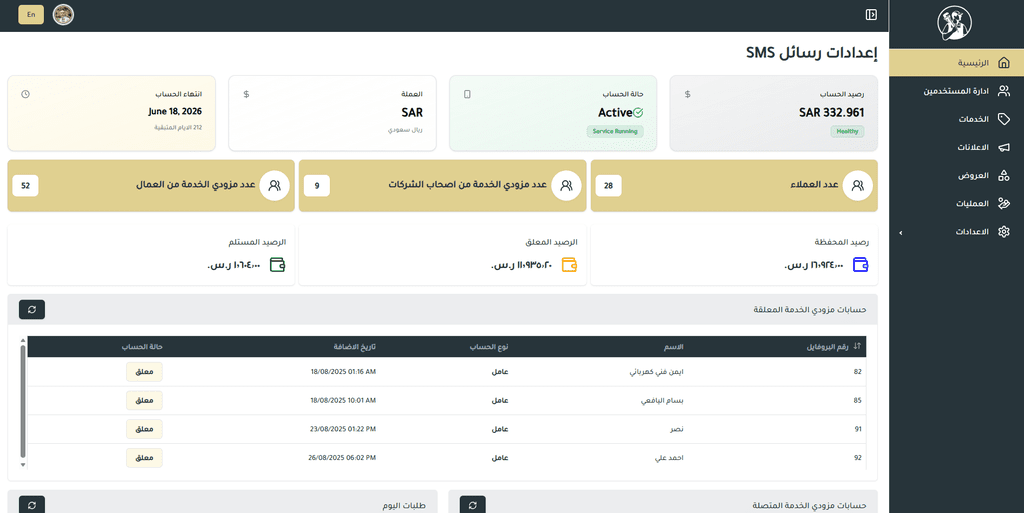Viewport: 1024px width, 513px height.
Task: Open العمليات menu item
Action: 957,204
